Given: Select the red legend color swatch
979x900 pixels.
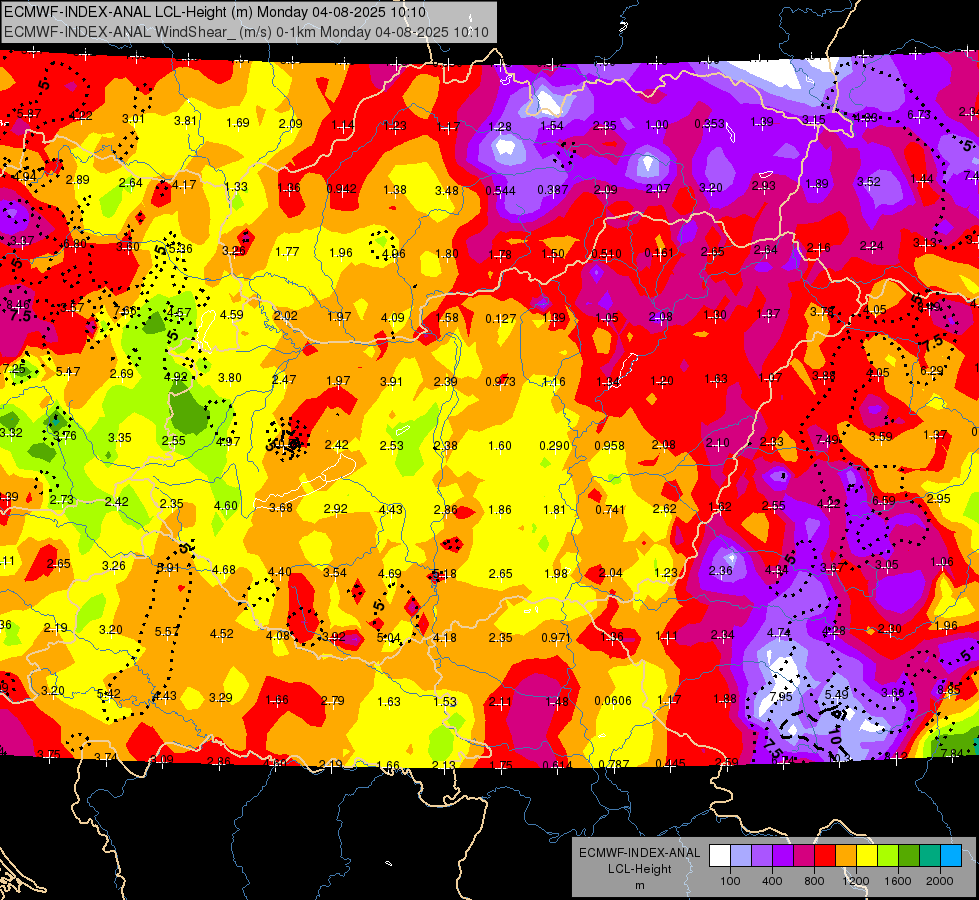Looking at the screenshot, I should [825, 856].
